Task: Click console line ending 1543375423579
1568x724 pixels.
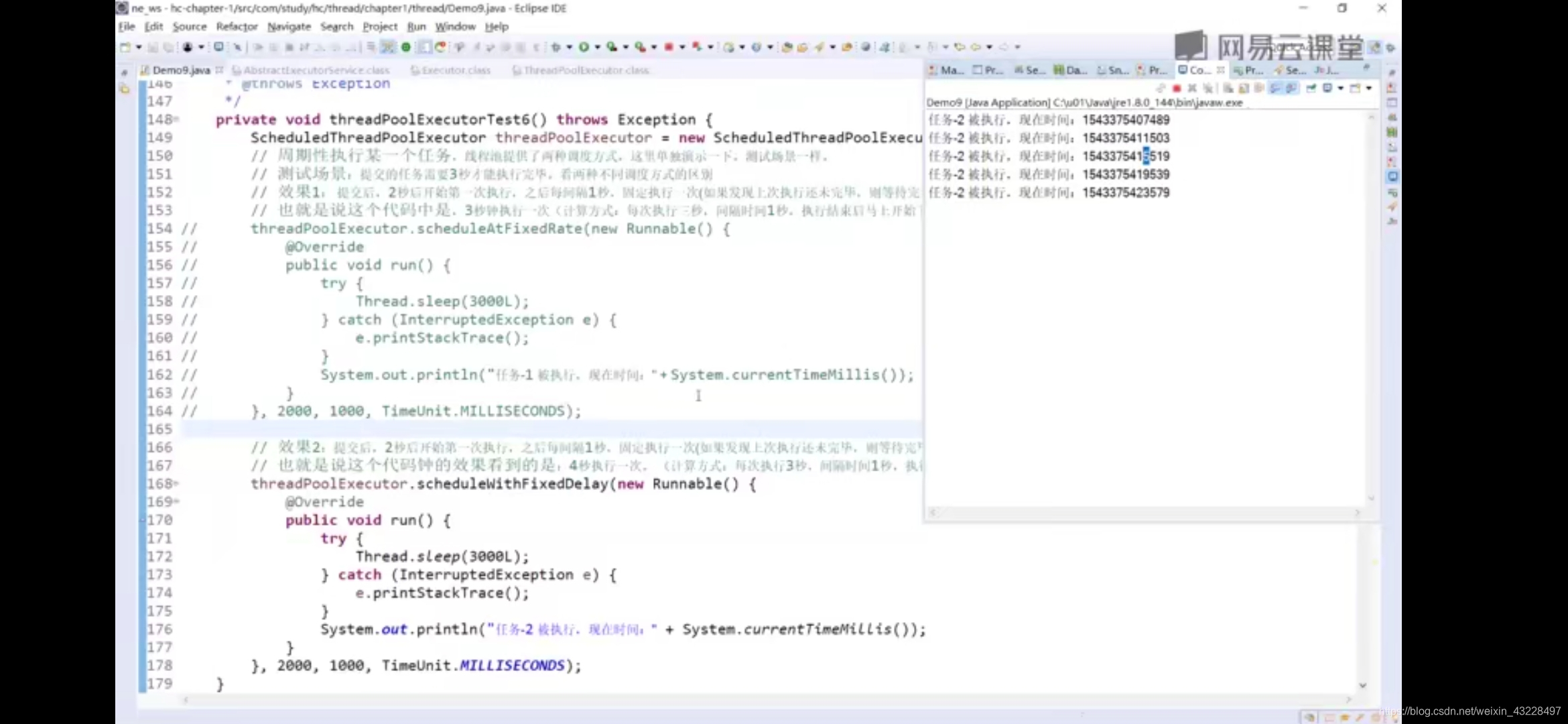Action: pos(1049,192)
